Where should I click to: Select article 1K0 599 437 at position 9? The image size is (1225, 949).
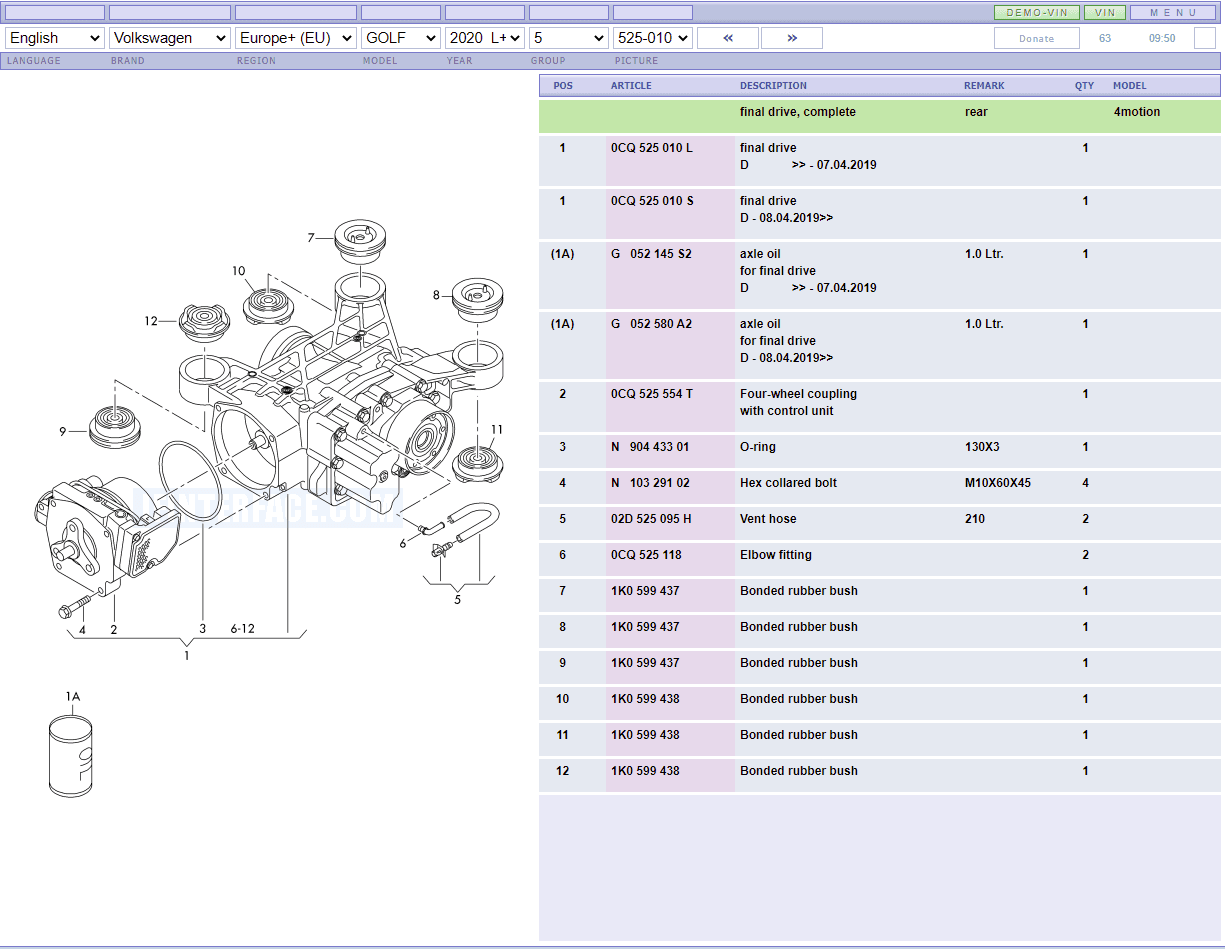pos(645,663)
